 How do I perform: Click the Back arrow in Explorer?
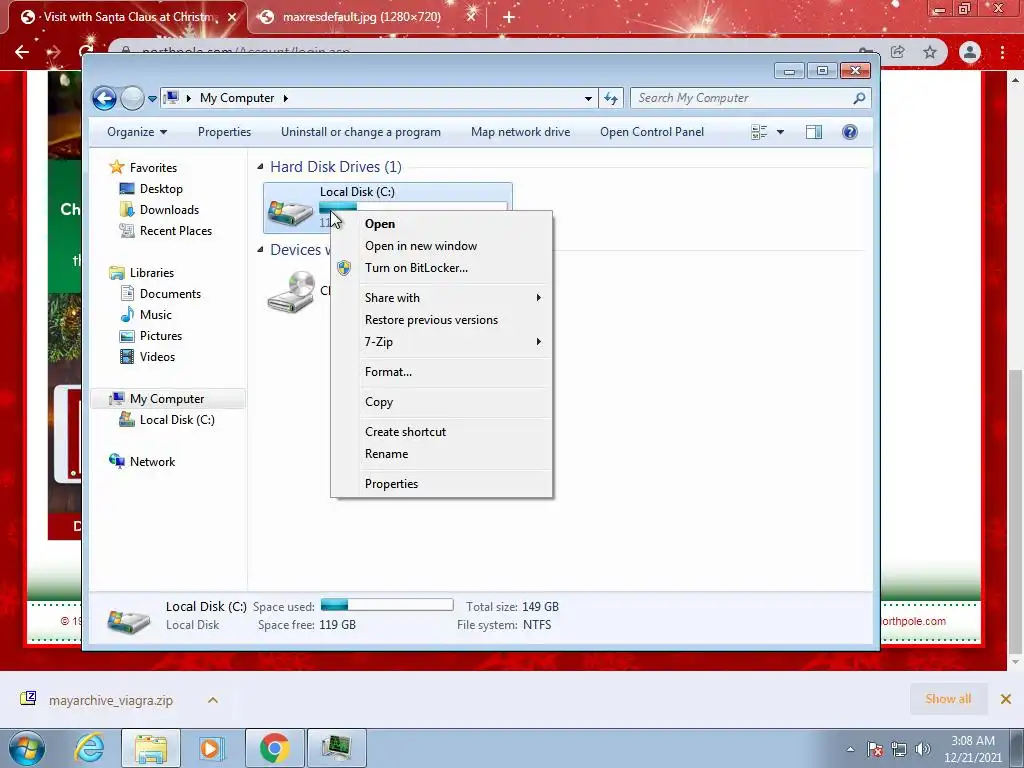(x=104, y=98)
